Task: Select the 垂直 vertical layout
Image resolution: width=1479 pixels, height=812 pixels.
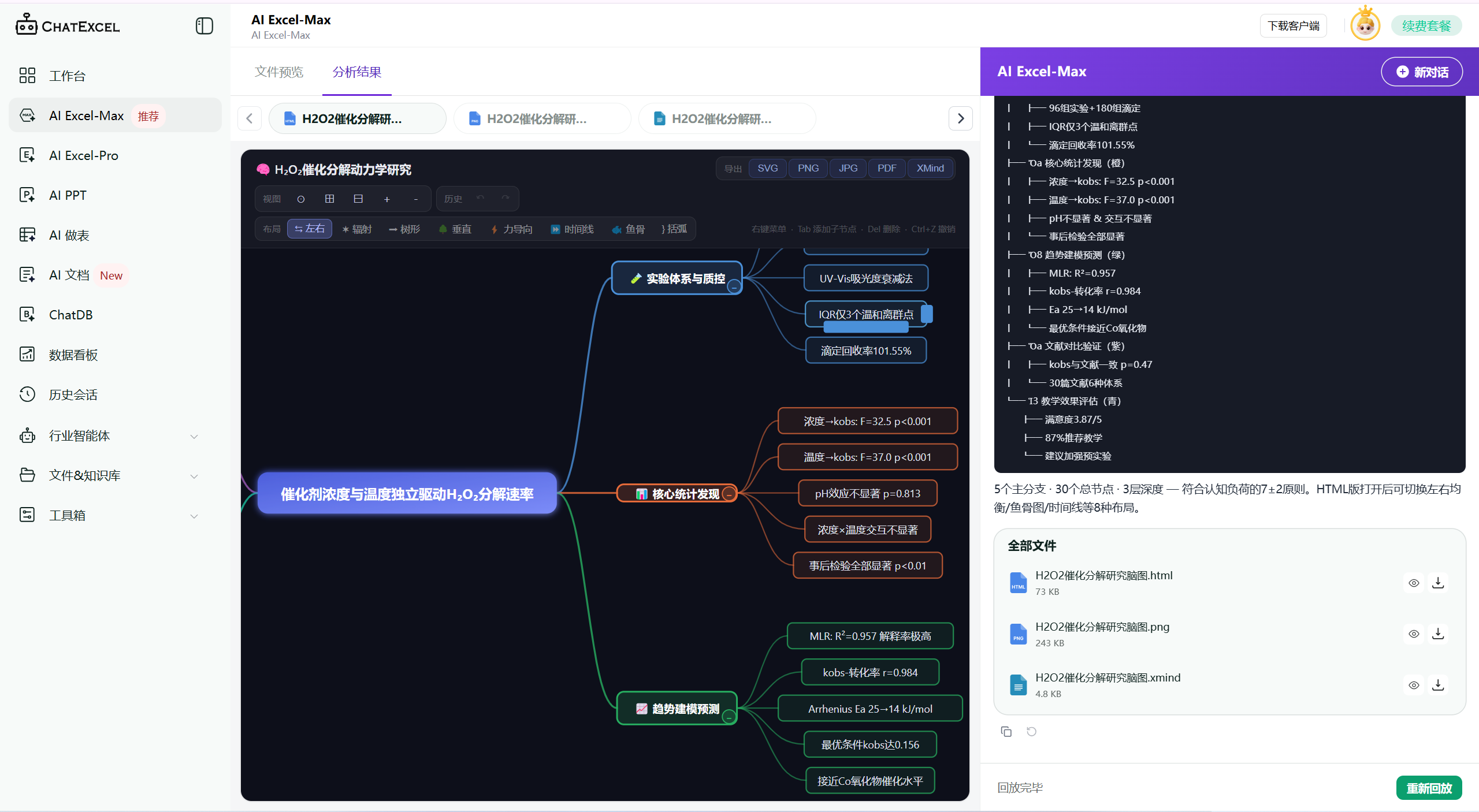Action: [x=455, y=229]
